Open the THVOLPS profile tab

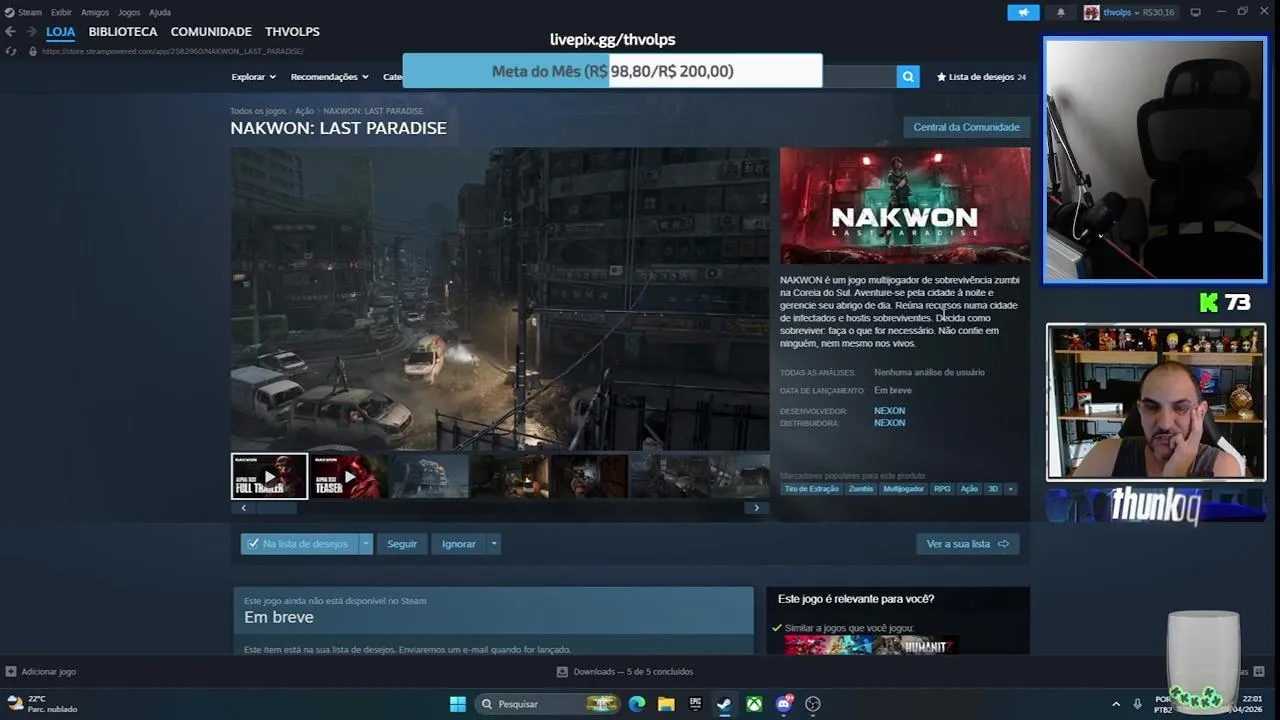pyautogui.click(x=292, y=32)
